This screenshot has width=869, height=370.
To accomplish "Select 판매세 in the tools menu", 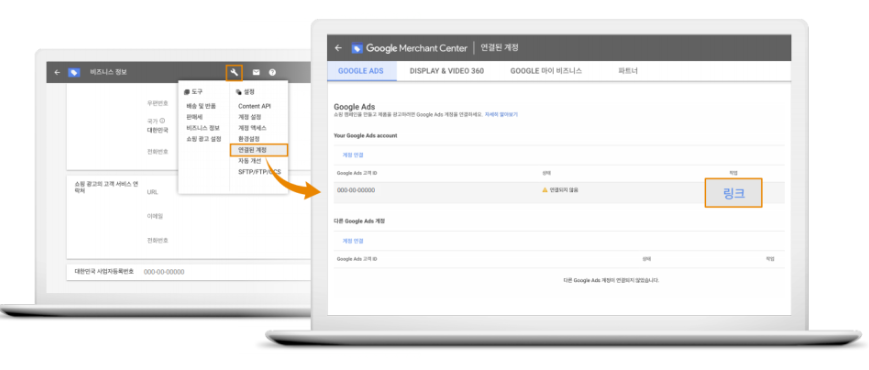I will click(194, 117).
